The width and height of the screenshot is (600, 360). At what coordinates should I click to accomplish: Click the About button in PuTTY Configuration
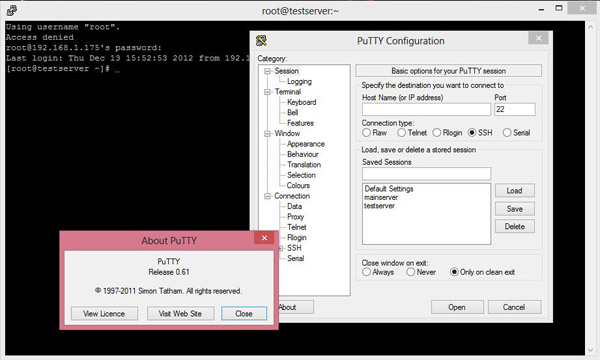click(296, 307)
